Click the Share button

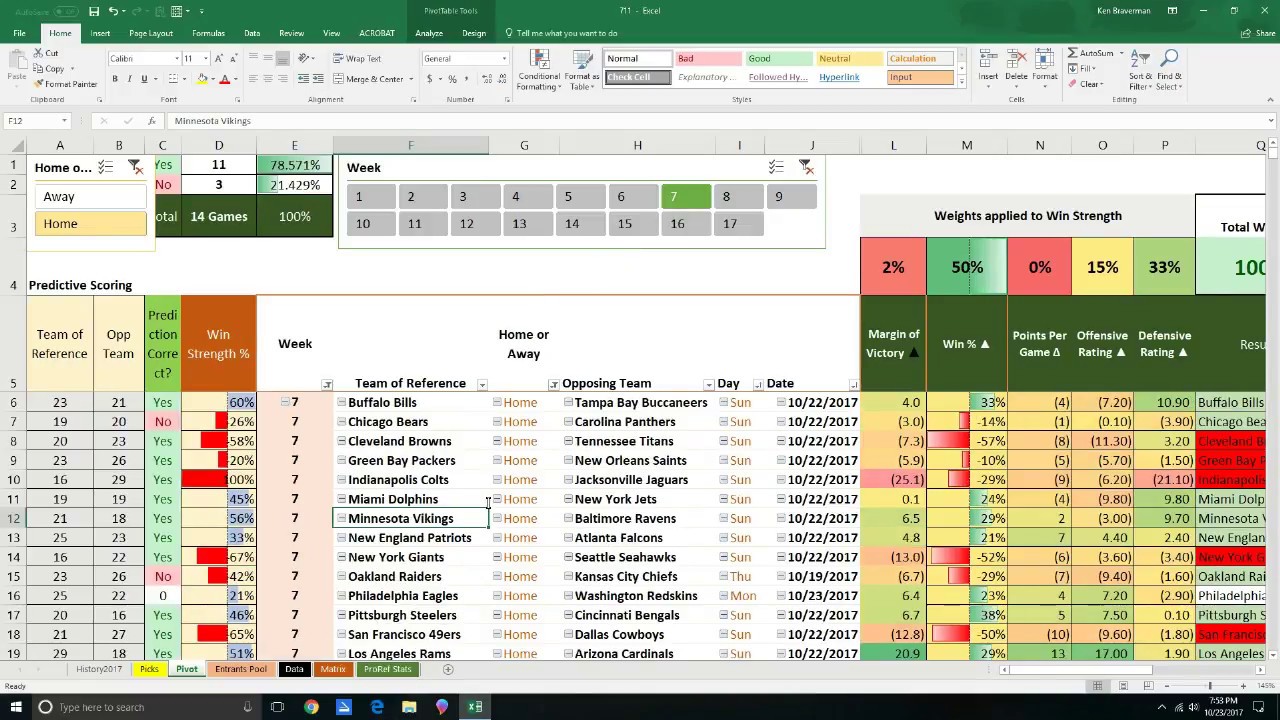1257,33
